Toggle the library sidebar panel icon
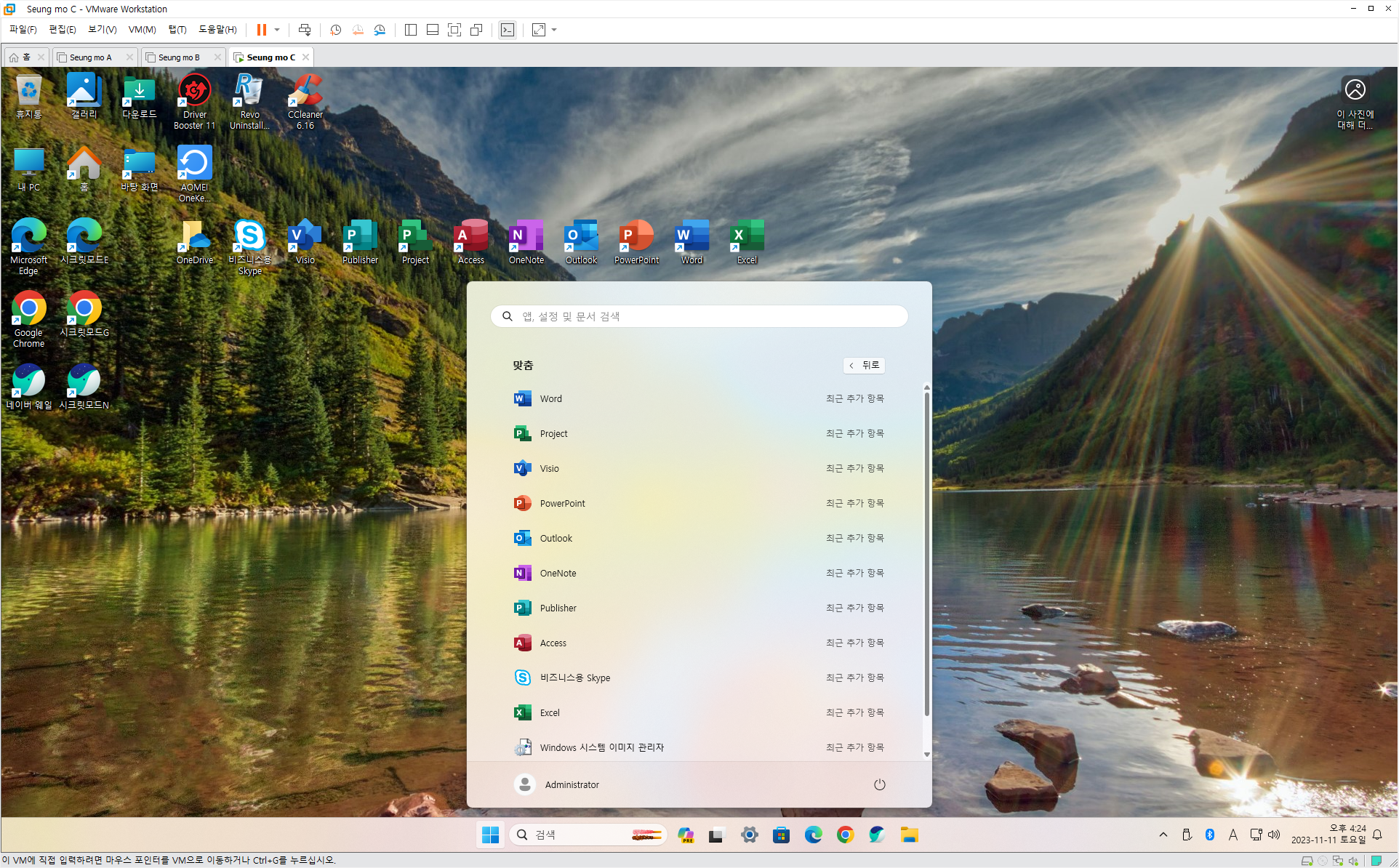The width and height of the screenshot is (1399, 868). (411, 30)
